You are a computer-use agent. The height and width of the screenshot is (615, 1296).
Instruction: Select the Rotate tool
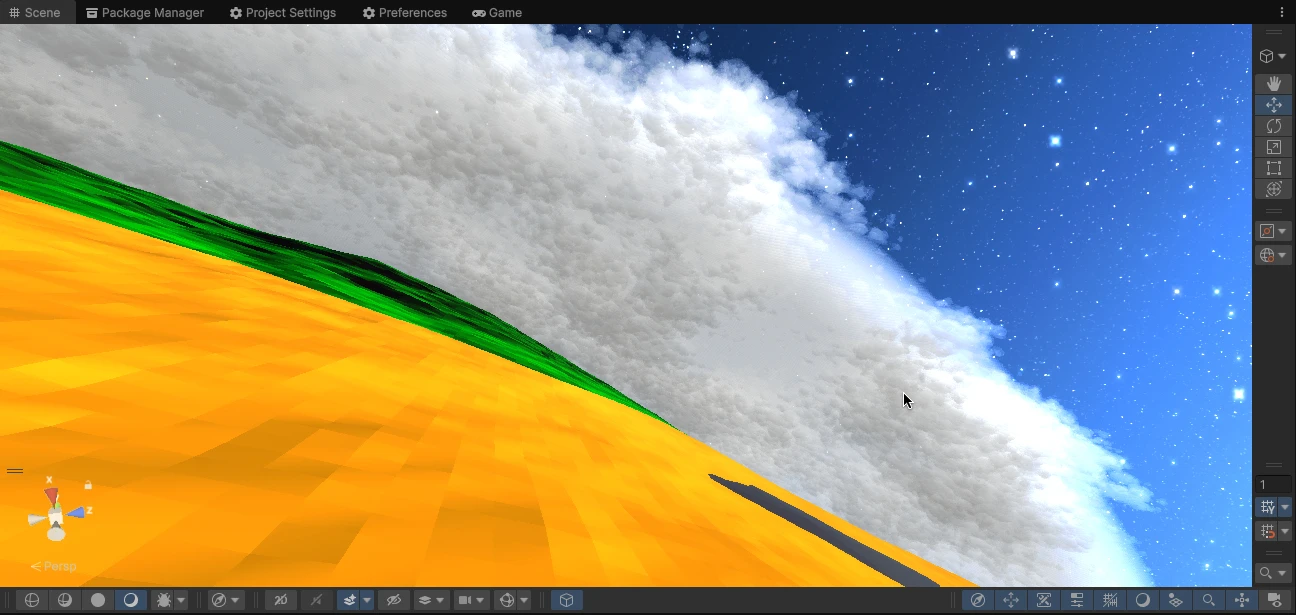pos(1273,126)
